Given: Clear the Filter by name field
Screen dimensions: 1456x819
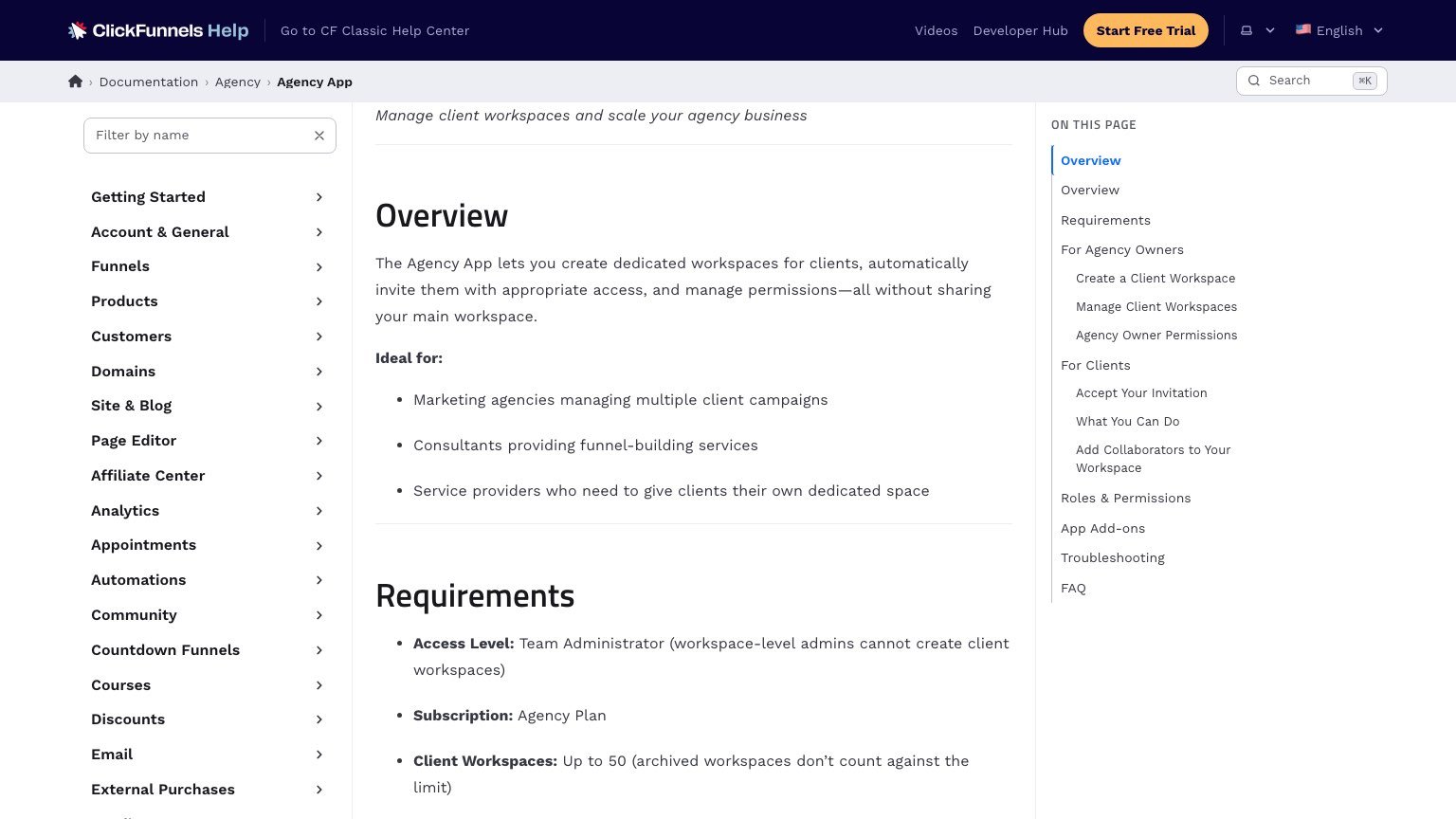Looking at the screenshot, I should click(x=319, y=136).
